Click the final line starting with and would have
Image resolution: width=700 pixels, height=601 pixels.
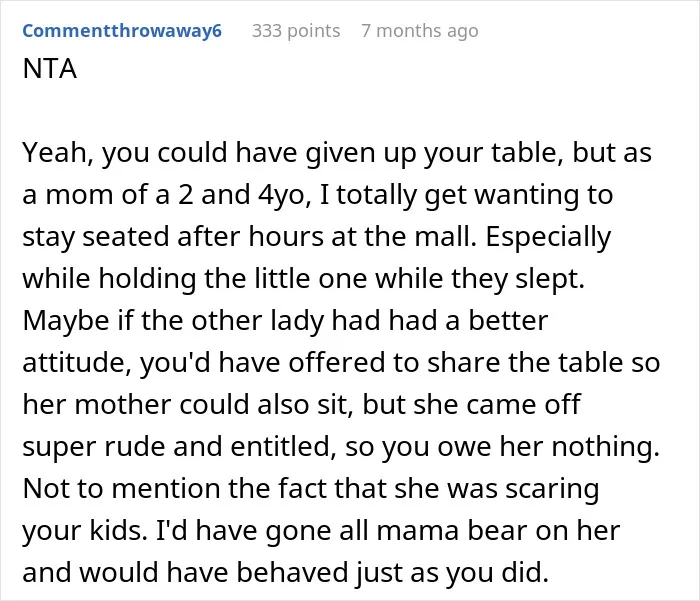coord(285,573)
